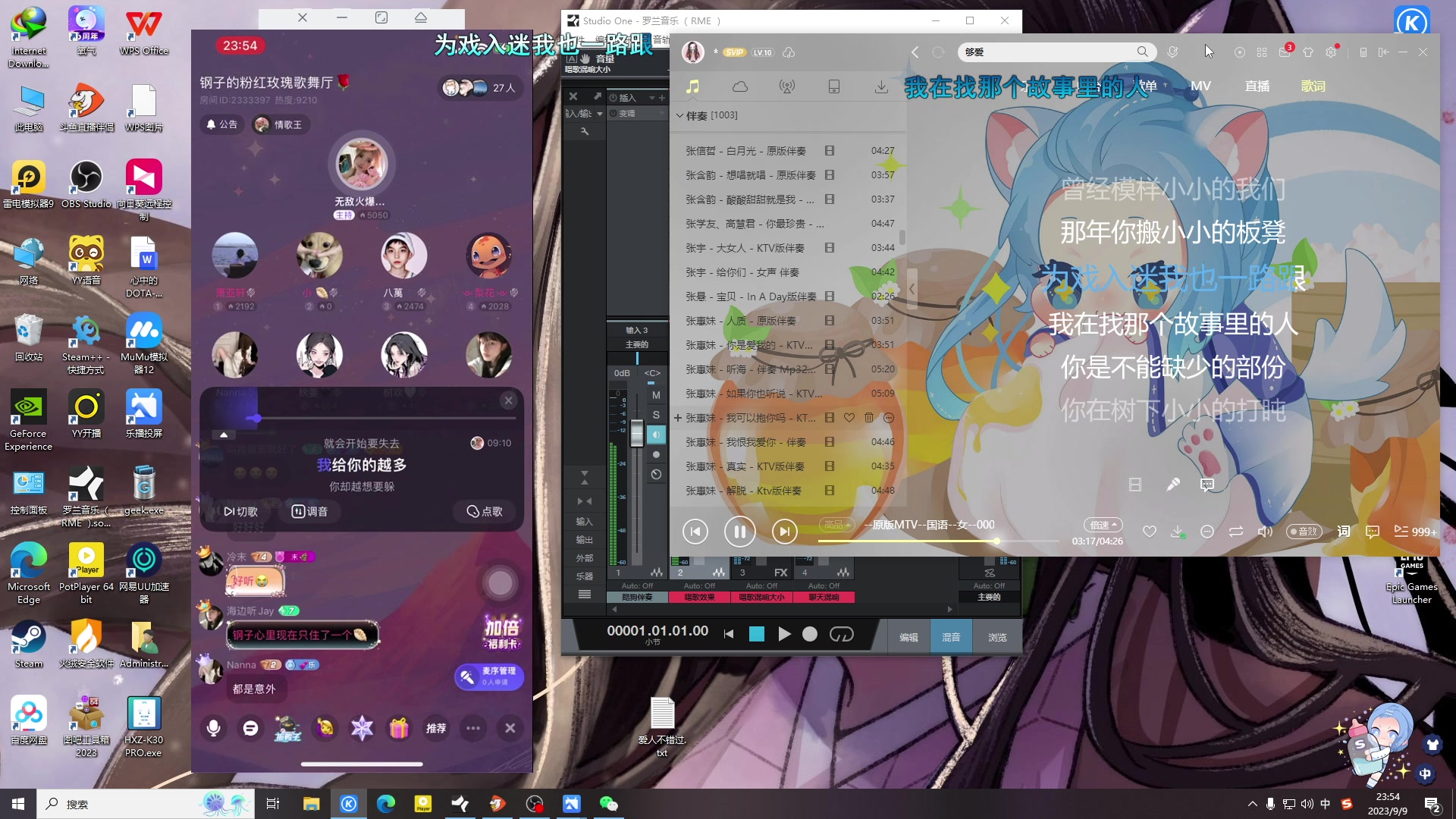This screenshot has width=1456, height=819.
Task: Click 公告 announcement button in live room
Action: pyautogui.click(x=222, y=124)
